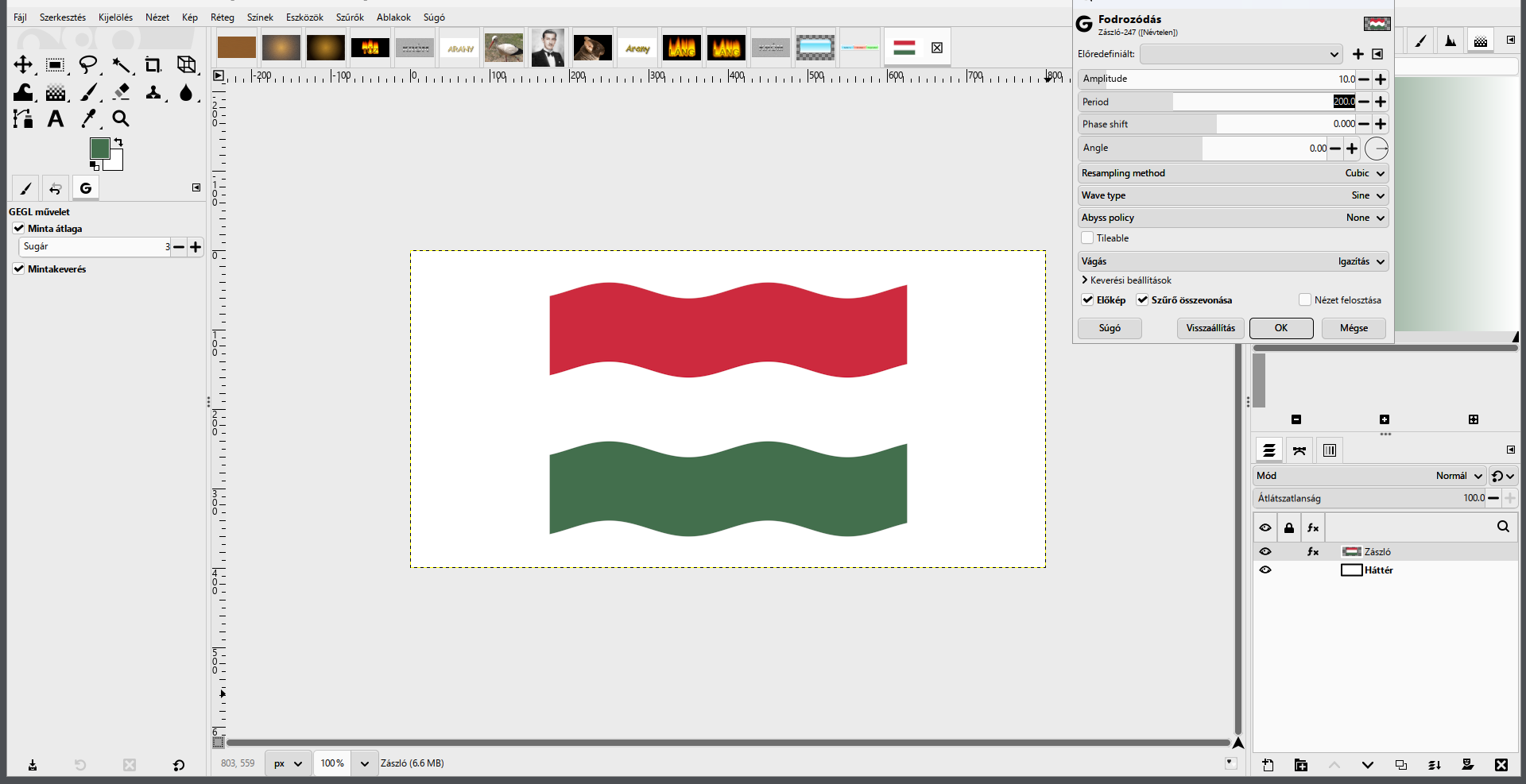The width and height of the screenshot is (1526, 784).
Task: Enable the Tileable checkbox
Action: (x=1087, y=238)
